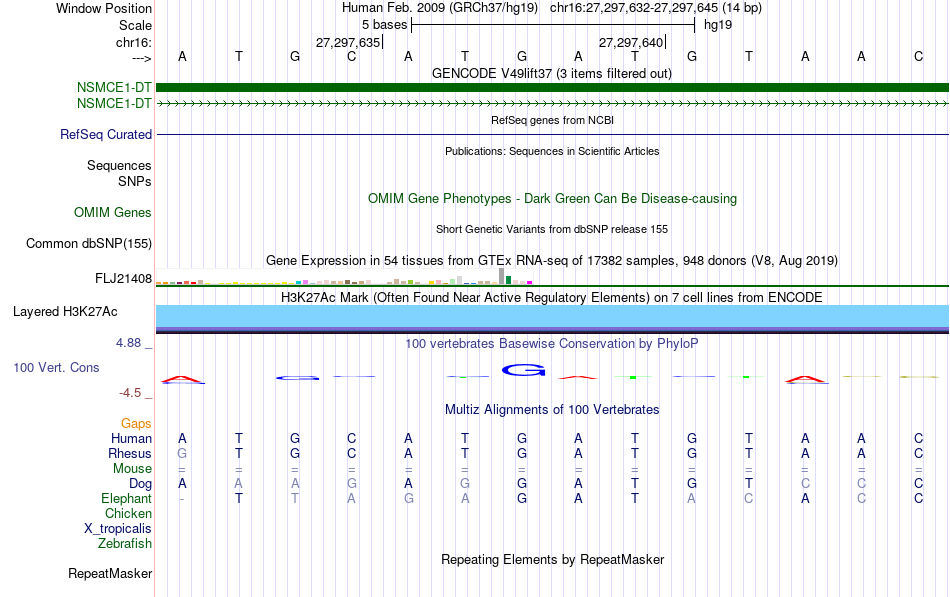
Task: Click the -4.5 PhyloP lower axis value
Action: click(130, 393)
